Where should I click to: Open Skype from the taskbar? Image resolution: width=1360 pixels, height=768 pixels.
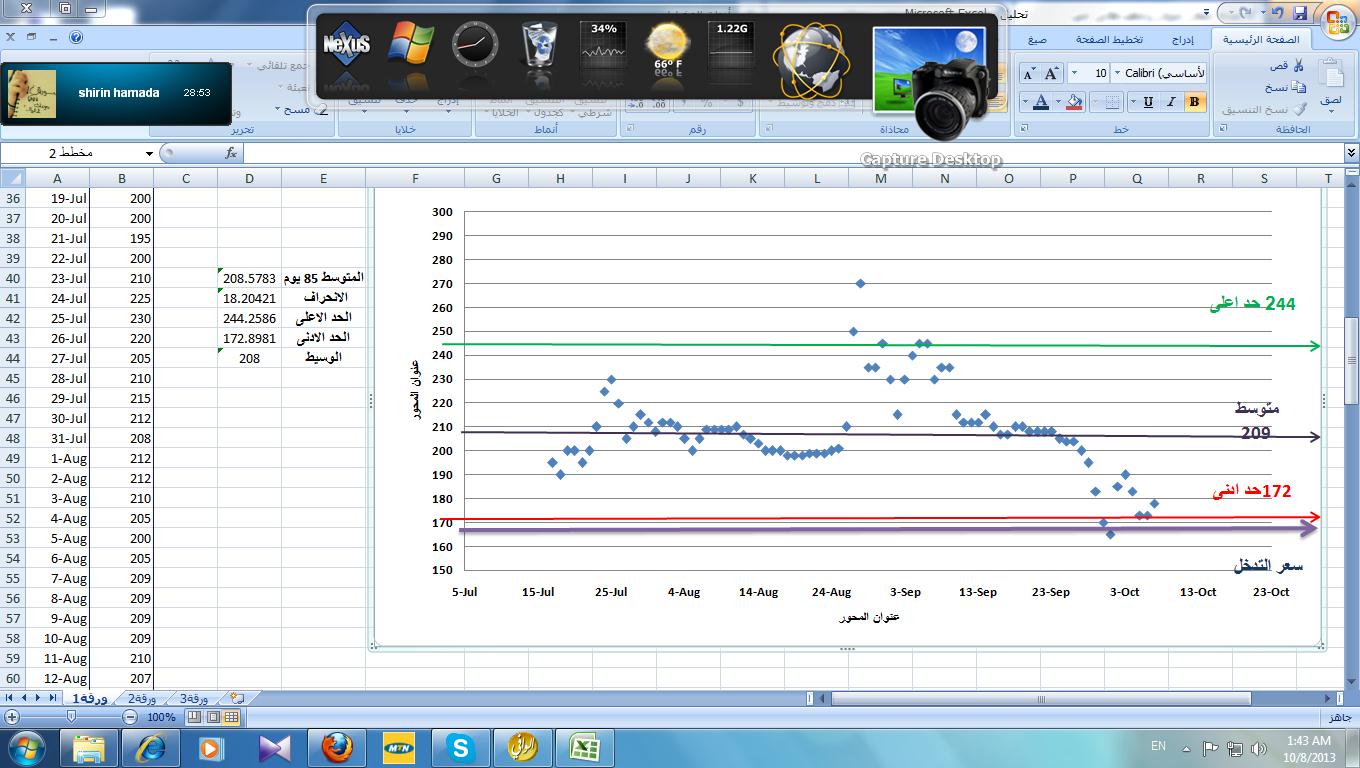point(460,748)
